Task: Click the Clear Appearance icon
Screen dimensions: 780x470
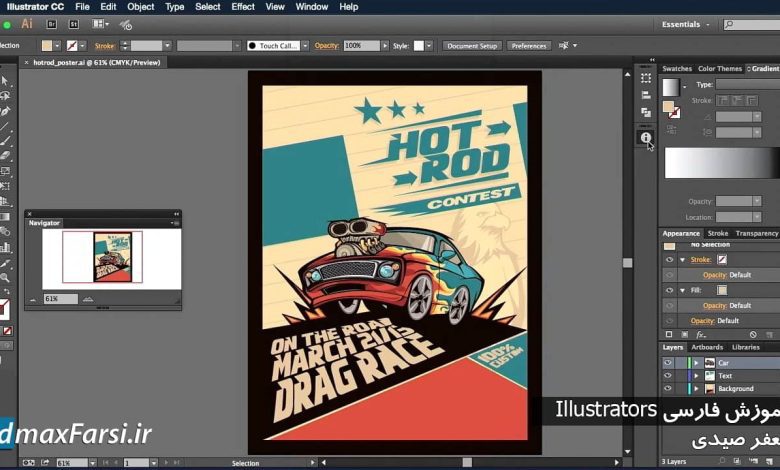Action: click(753, 335)
